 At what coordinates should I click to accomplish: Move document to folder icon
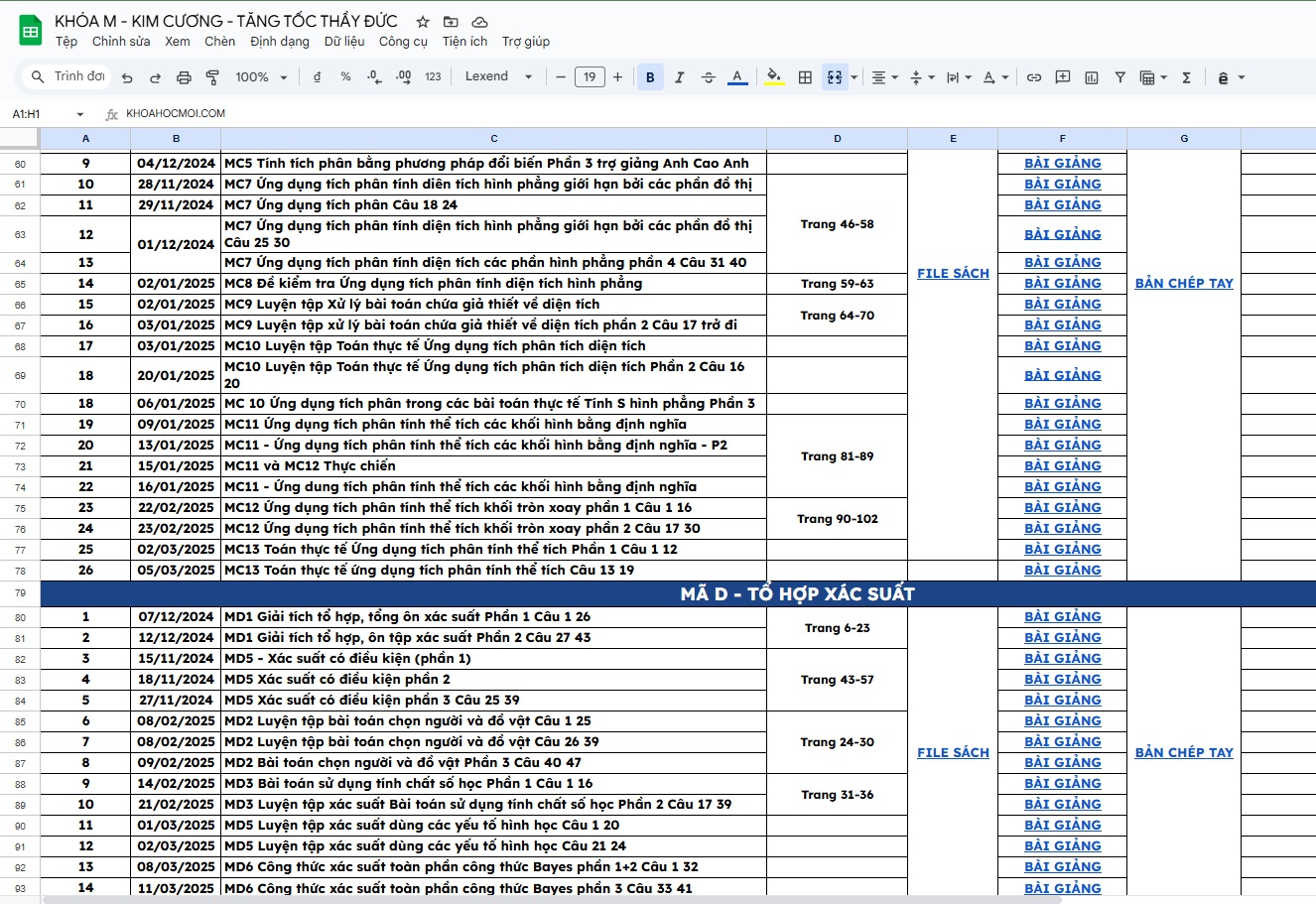[x=451, y=22]
